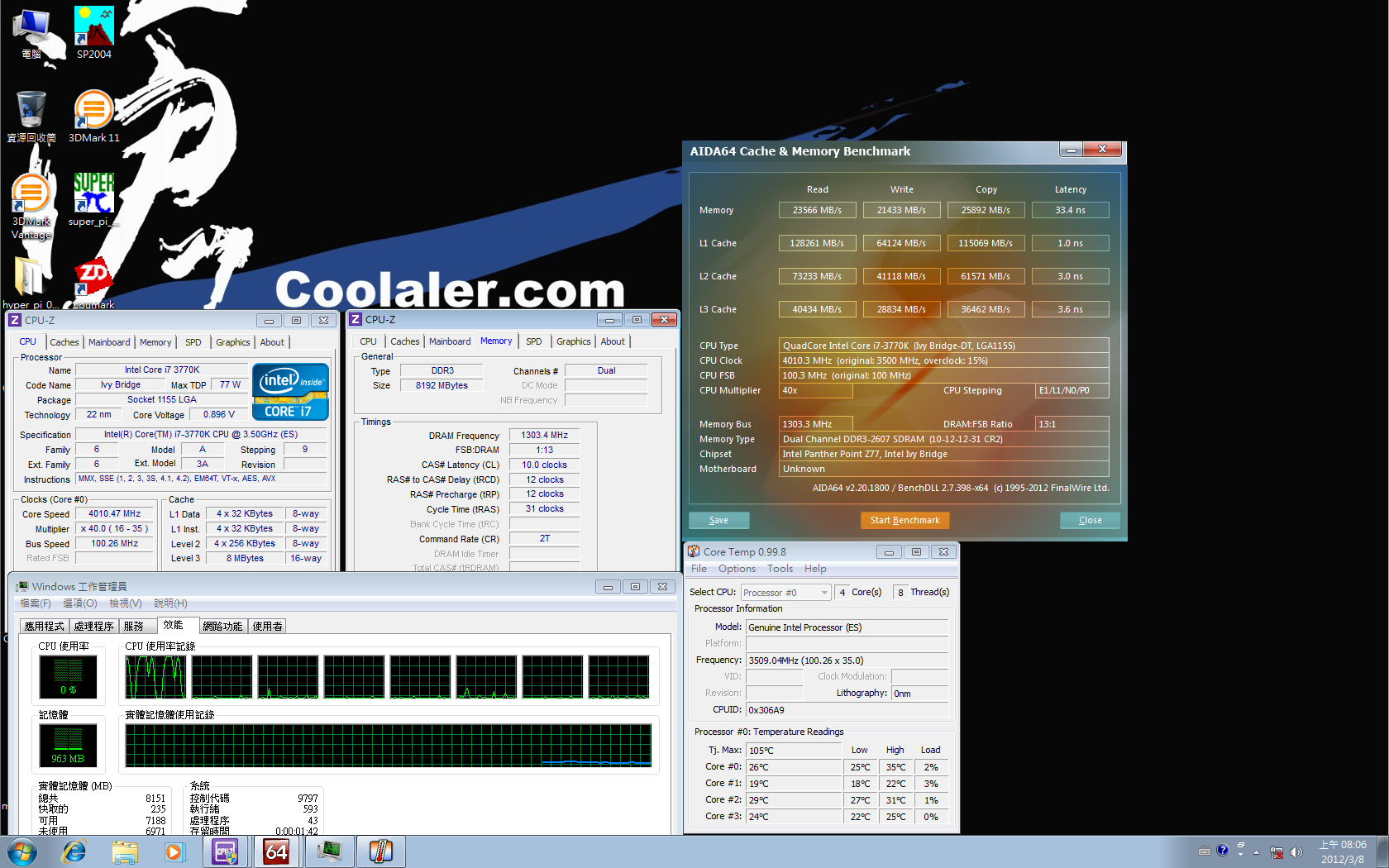Click the help question mark tray icon
This screenshot has width=1389, height=868.
coord(1223,850)
